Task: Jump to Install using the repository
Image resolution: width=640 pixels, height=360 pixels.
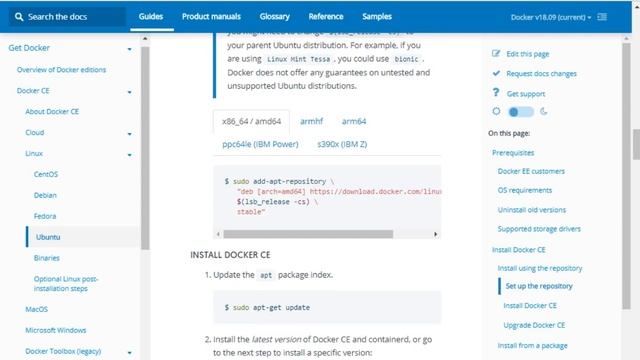Action: click(540, 268)
